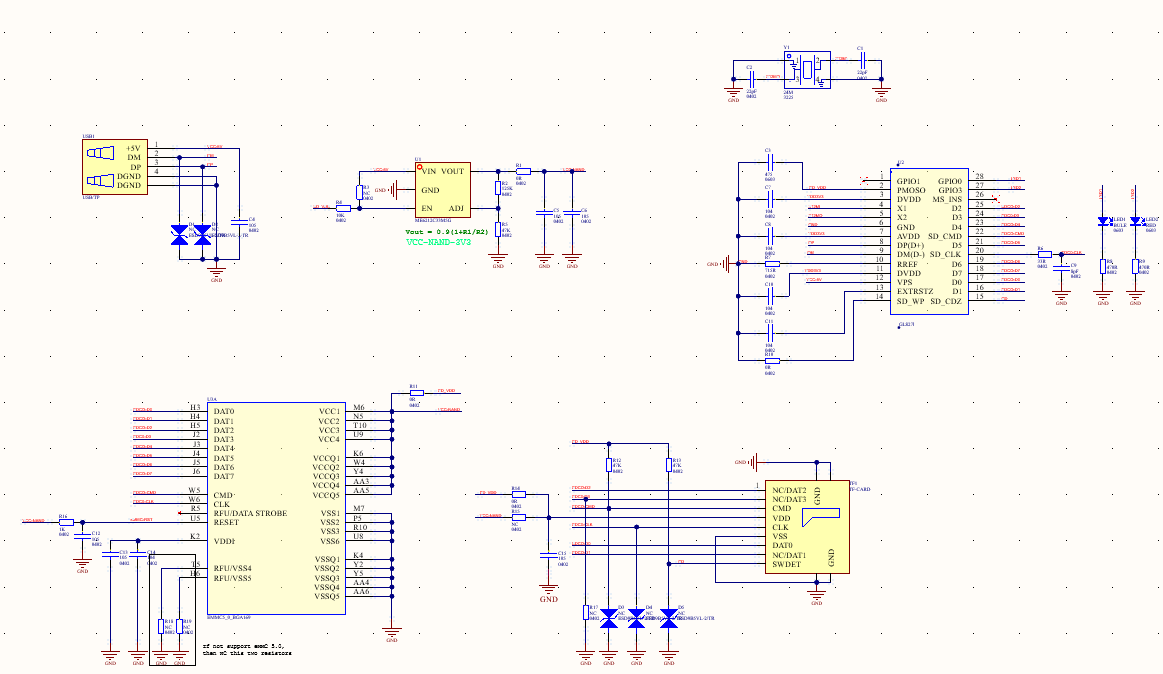Select capacitor C2 left of the crystal
The width and height of the screenshot is (1163, 674).
(x=753, y=79)
